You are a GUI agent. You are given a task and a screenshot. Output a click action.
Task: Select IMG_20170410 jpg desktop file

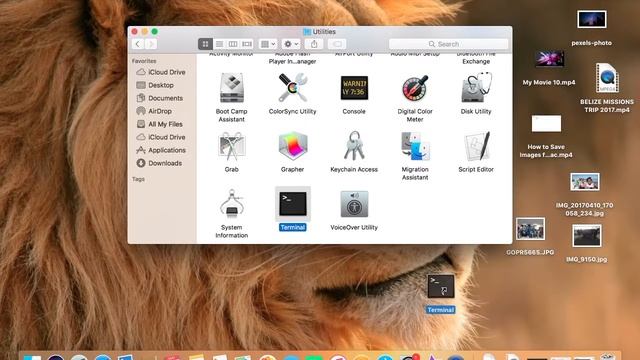[584, 182]
